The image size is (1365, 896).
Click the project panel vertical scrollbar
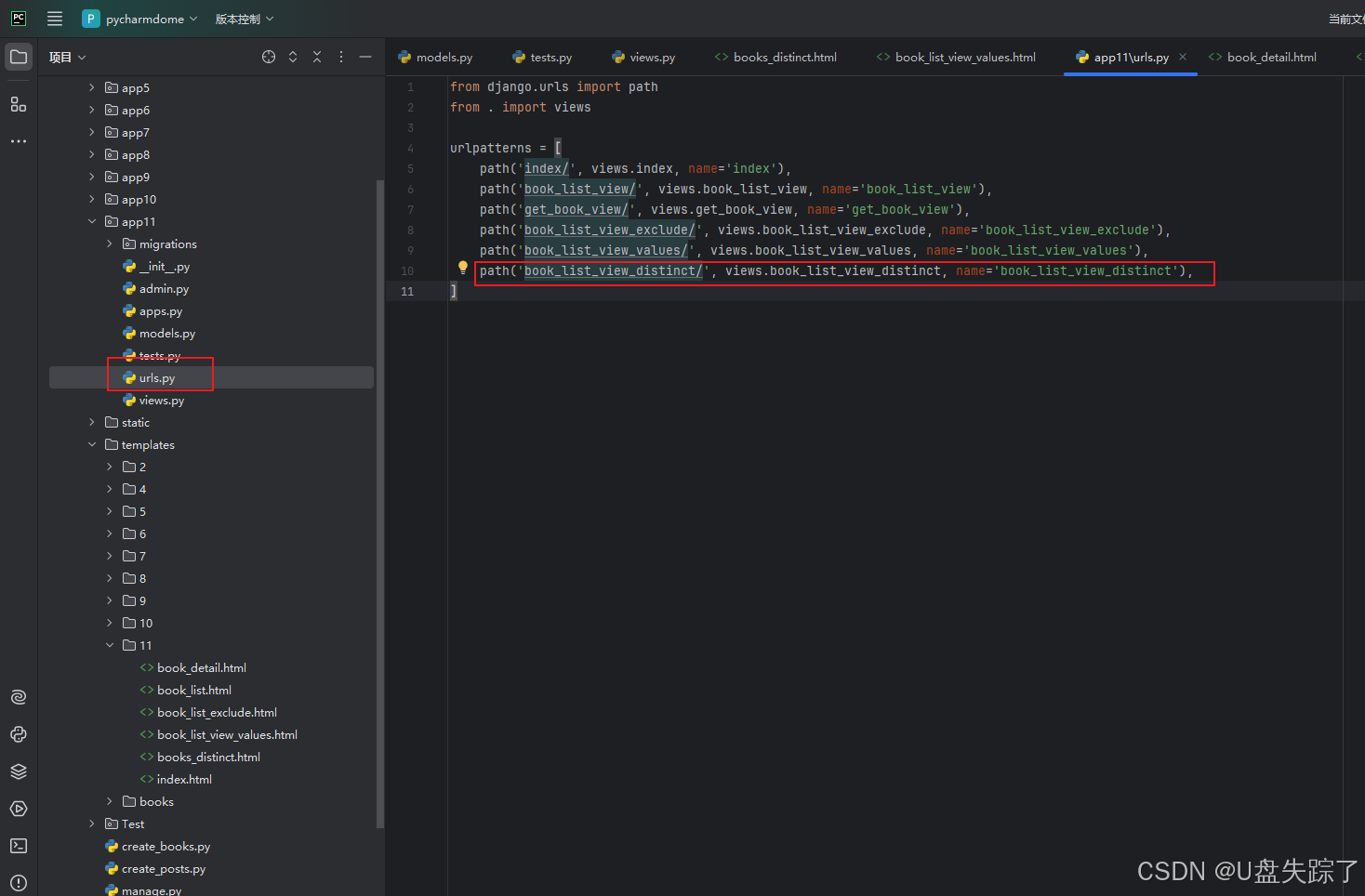tap(379, 502)
